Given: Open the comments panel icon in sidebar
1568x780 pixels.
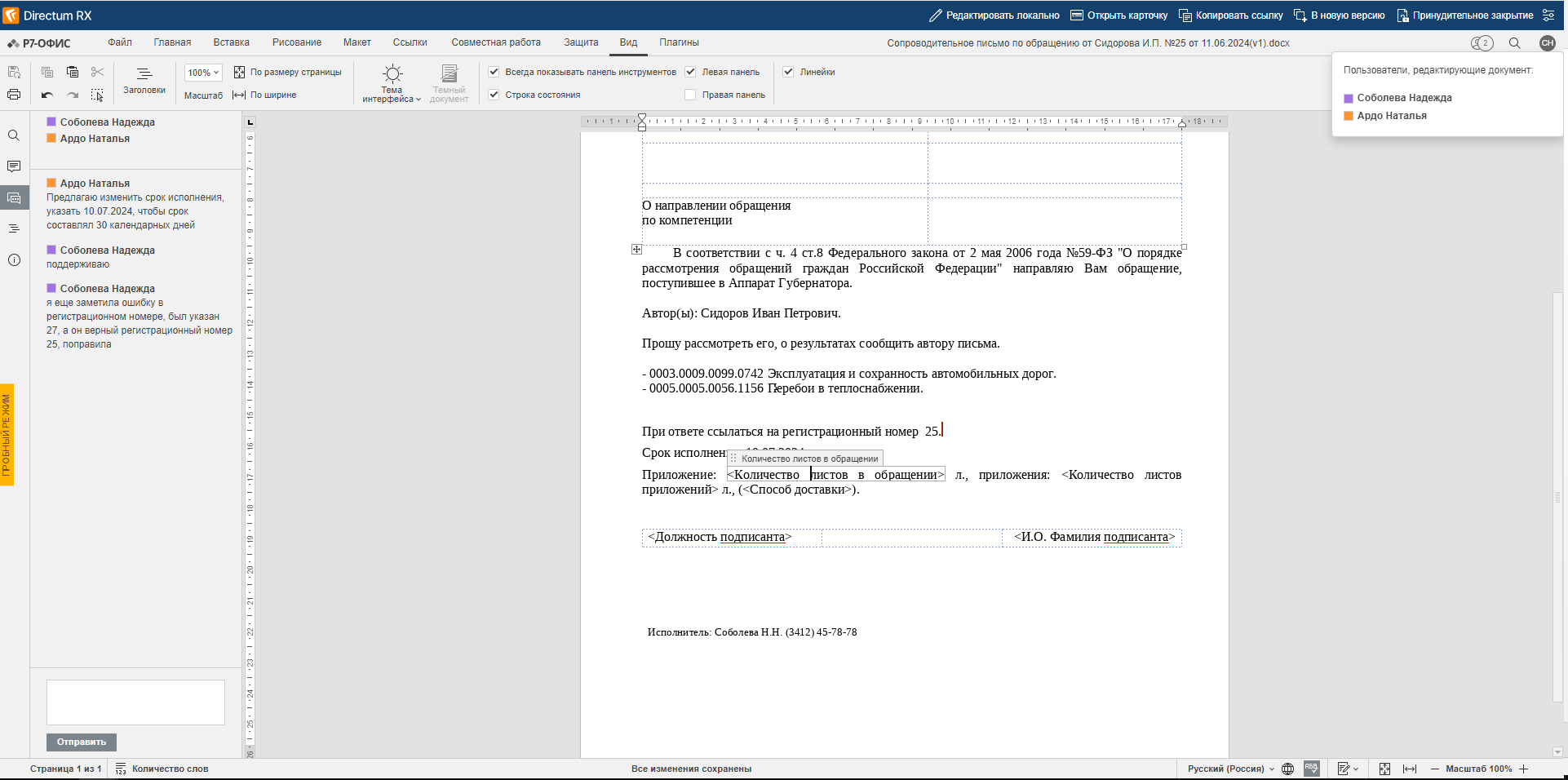Looking at the screenshot, I should tap(14, 166).
